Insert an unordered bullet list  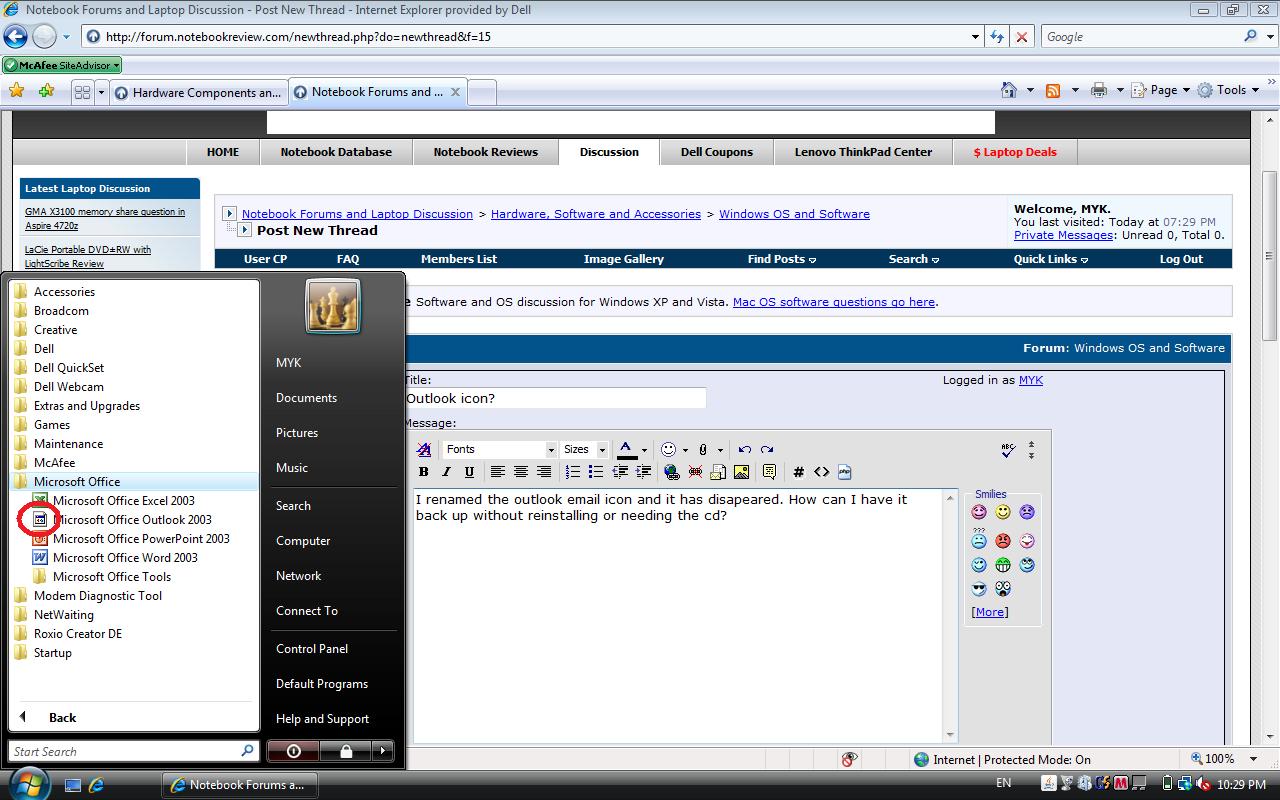(596, 472)
